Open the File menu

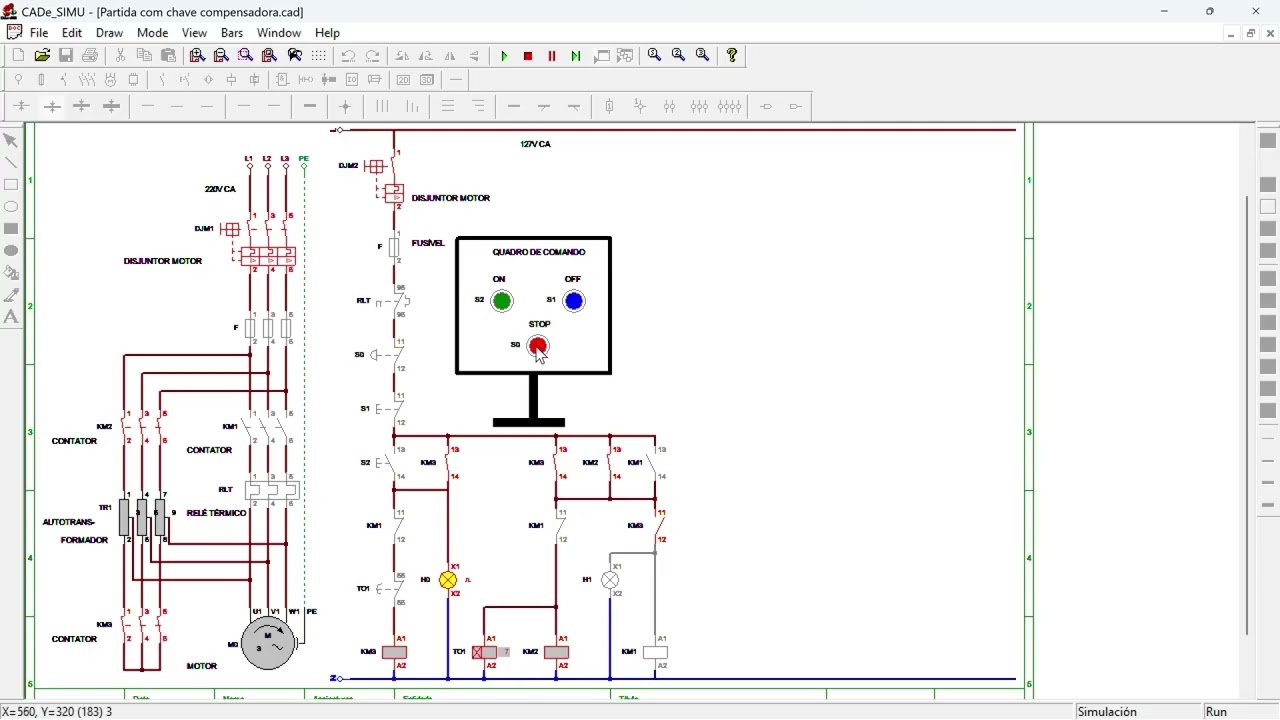tap(39, 33)
